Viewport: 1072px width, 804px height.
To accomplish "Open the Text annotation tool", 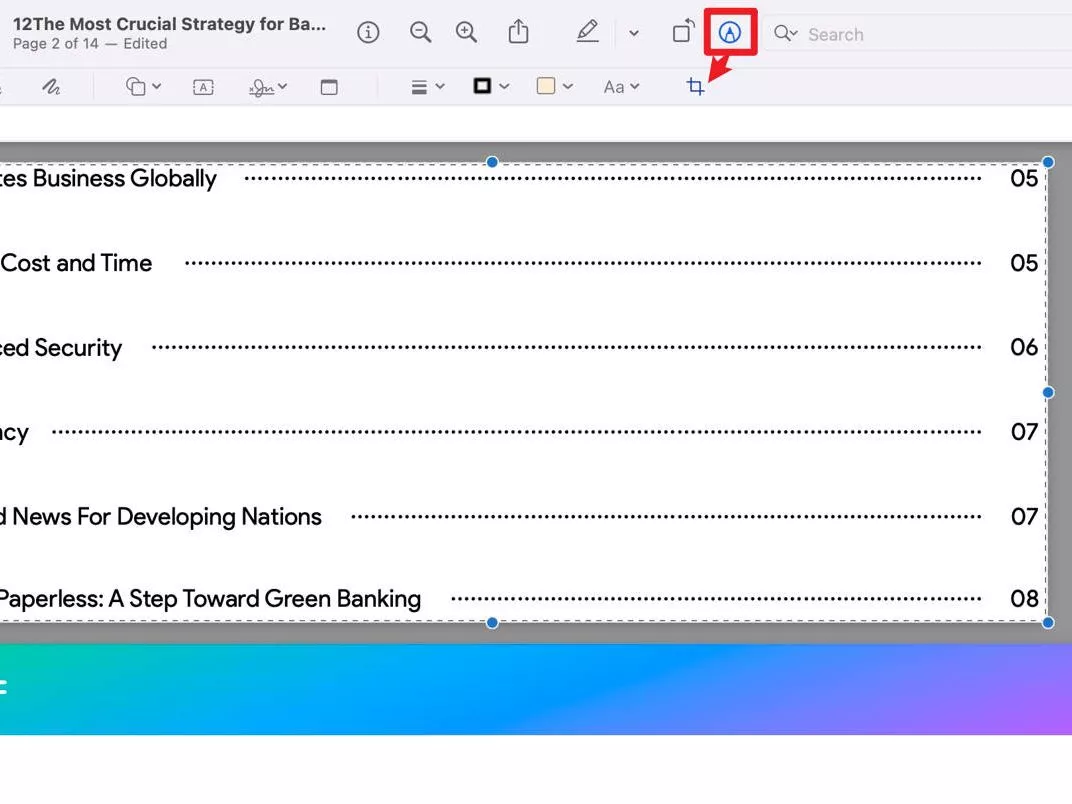I will point(203,87).
